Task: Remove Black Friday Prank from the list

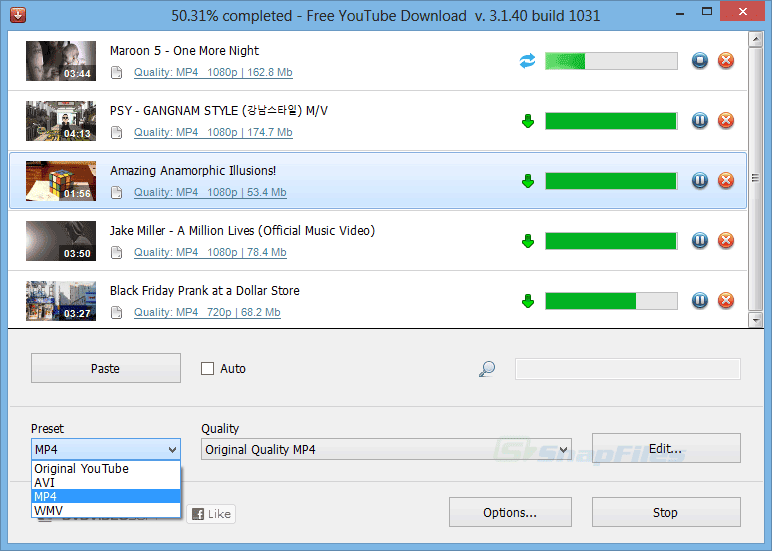Action: click(726, 301)
